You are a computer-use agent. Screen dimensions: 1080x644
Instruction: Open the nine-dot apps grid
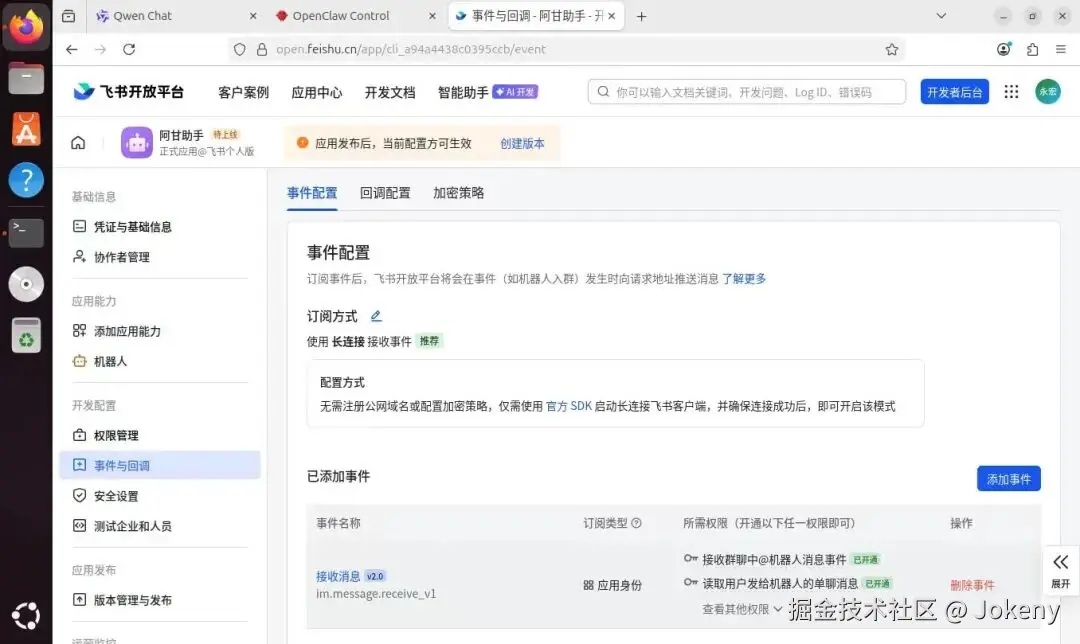1011,92
